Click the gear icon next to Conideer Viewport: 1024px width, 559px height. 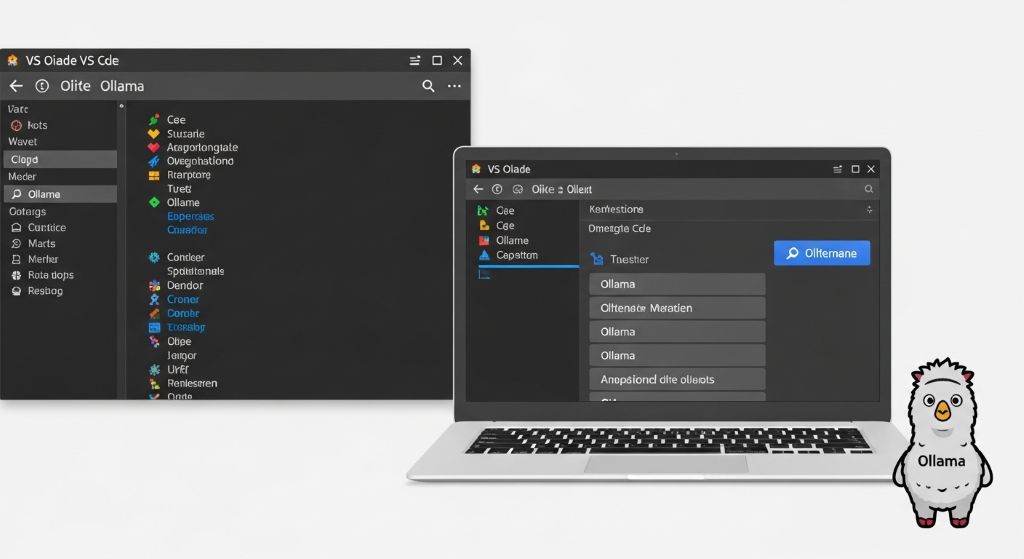(154, 257)
